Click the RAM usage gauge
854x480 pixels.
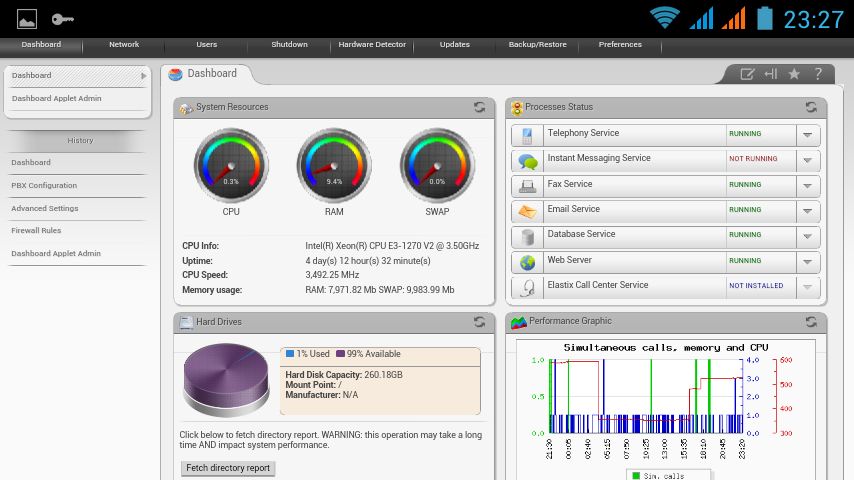[334, 166]
